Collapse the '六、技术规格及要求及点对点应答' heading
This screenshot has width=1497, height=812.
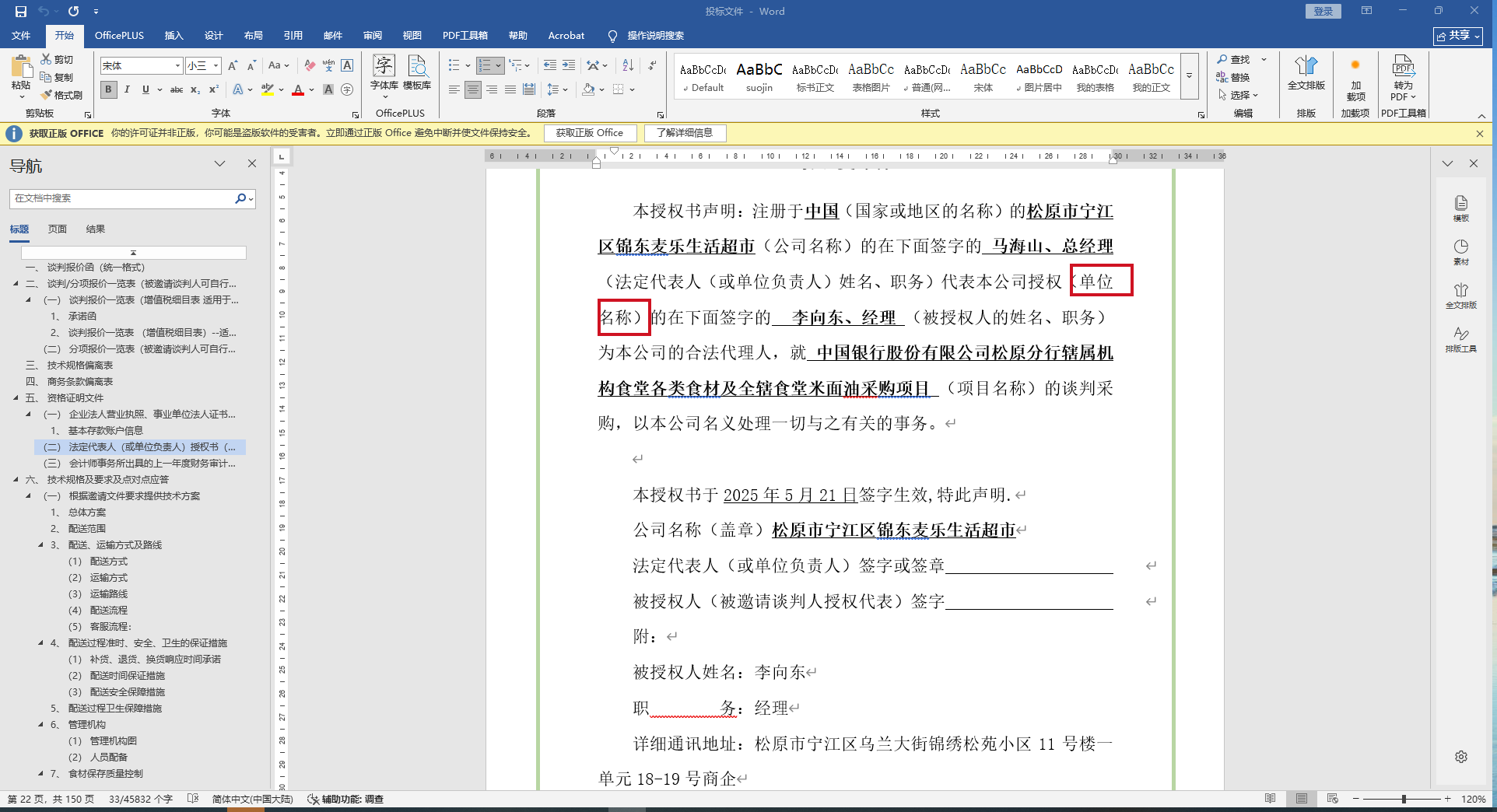(x=16, y=480)
